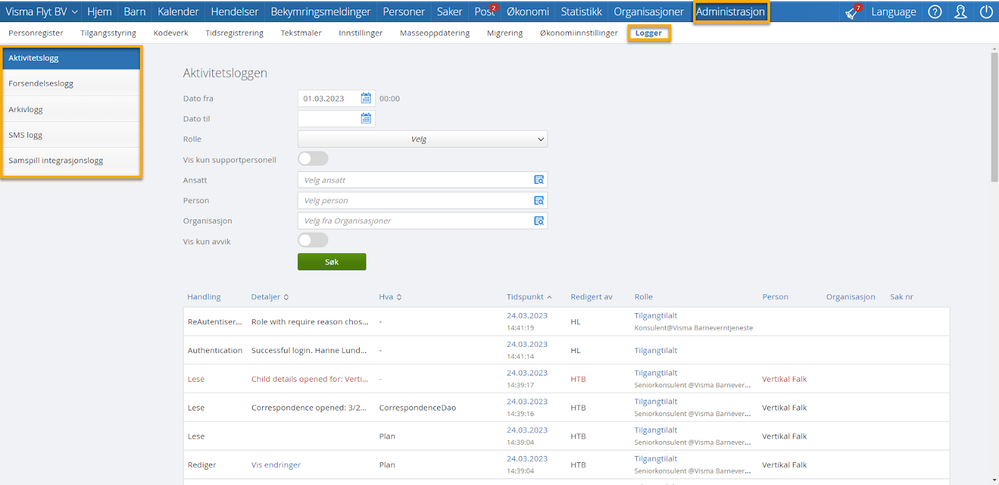Open calendar picker for Dato til
The image size is (999, 485).
tap(366, 118)
